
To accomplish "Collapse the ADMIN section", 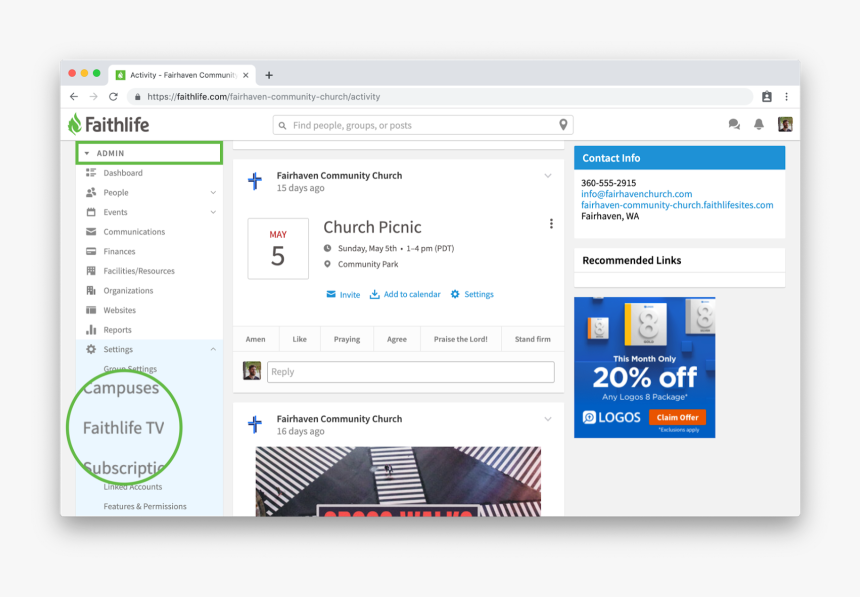I will (149, 153).
